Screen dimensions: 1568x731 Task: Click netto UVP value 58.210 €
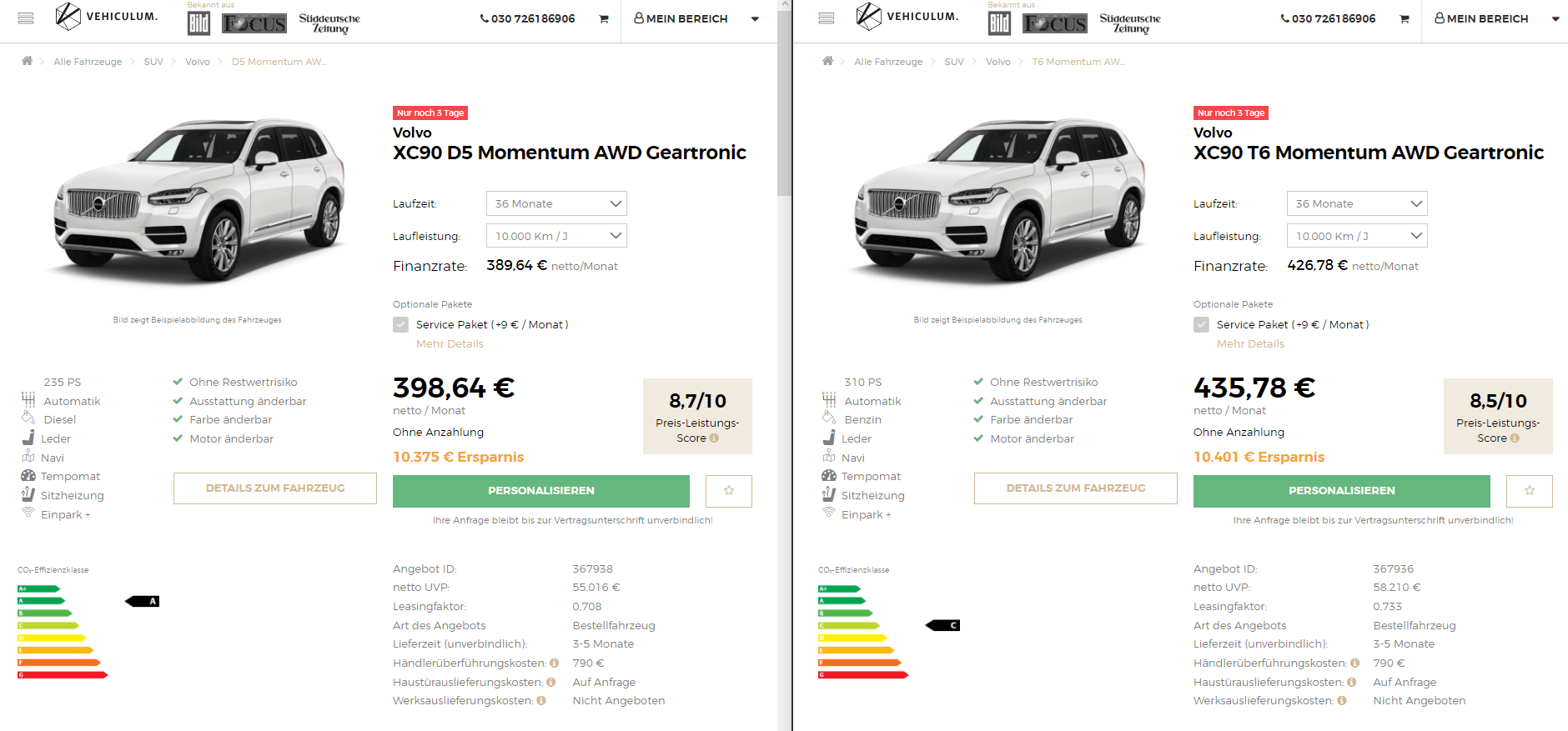pyautogui.click(x=1397, y=588)
